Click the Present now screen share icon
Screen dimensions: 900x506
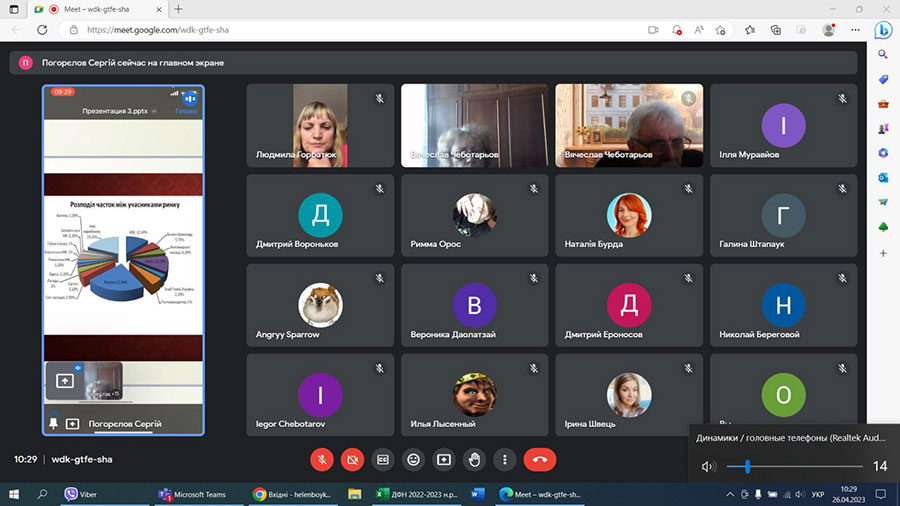(444, 460)
